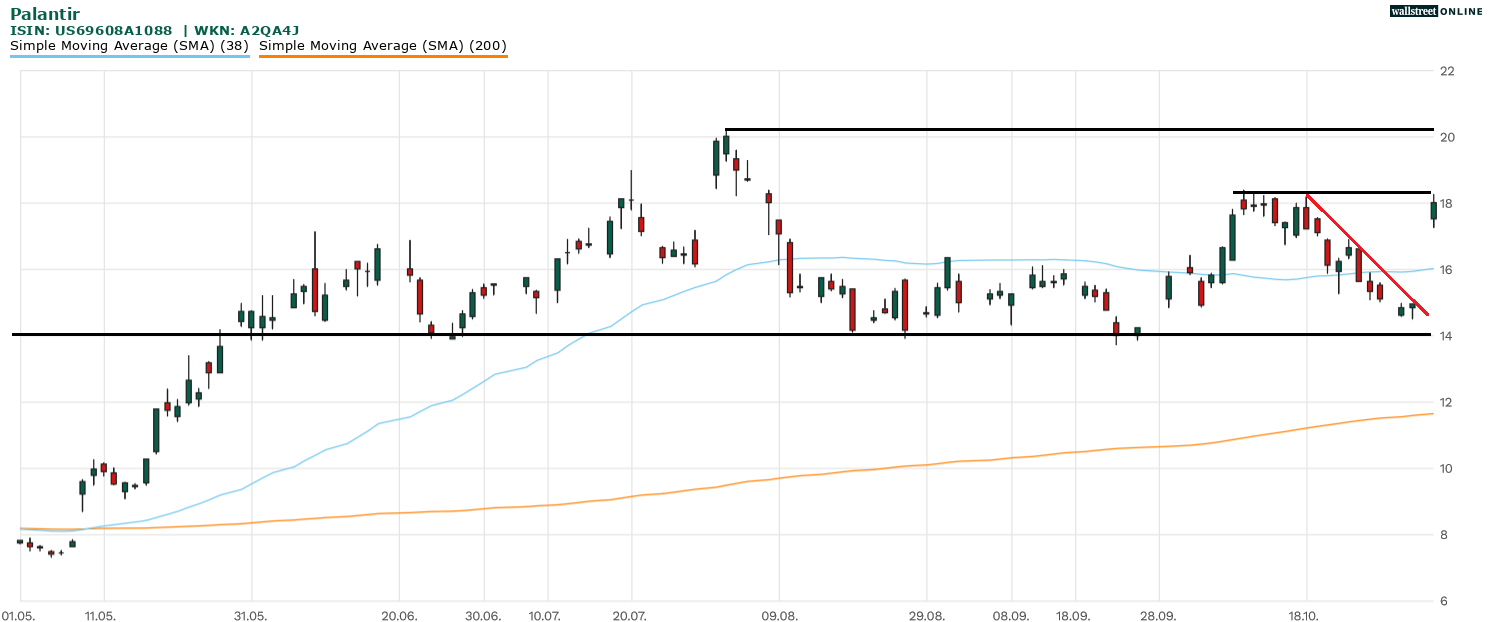The width and height of the screenshot is (1490, 622).
Task: Click the 12 price label on the y-axis
Action: coord(1446,402)
